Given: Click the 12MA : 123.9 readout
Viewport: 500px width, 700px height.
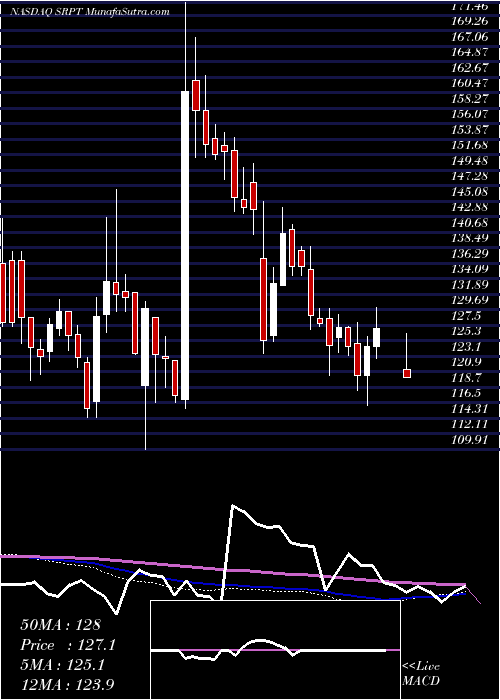Looking at the screenshot, I should click(69, 685).
